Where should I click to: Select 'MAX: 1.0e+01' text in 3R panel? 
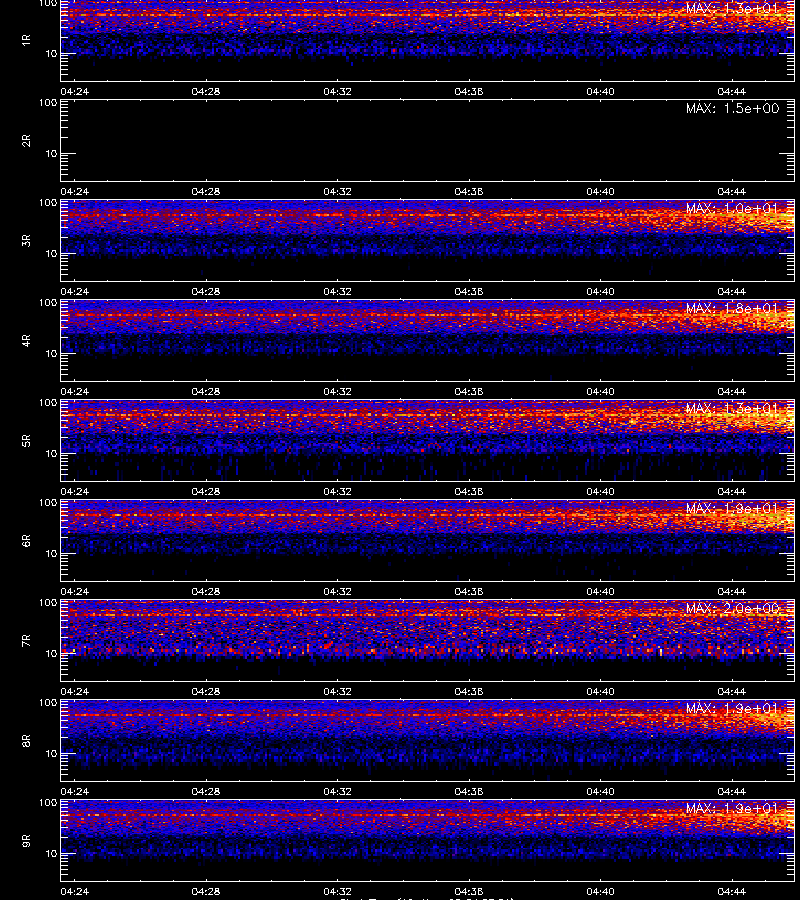tap(732, 208)
